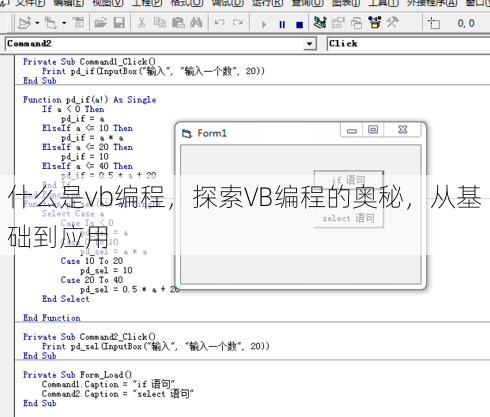490x417 pixels.
Task: Minimize the Form1 window
Action: click(x=352, y=130)
